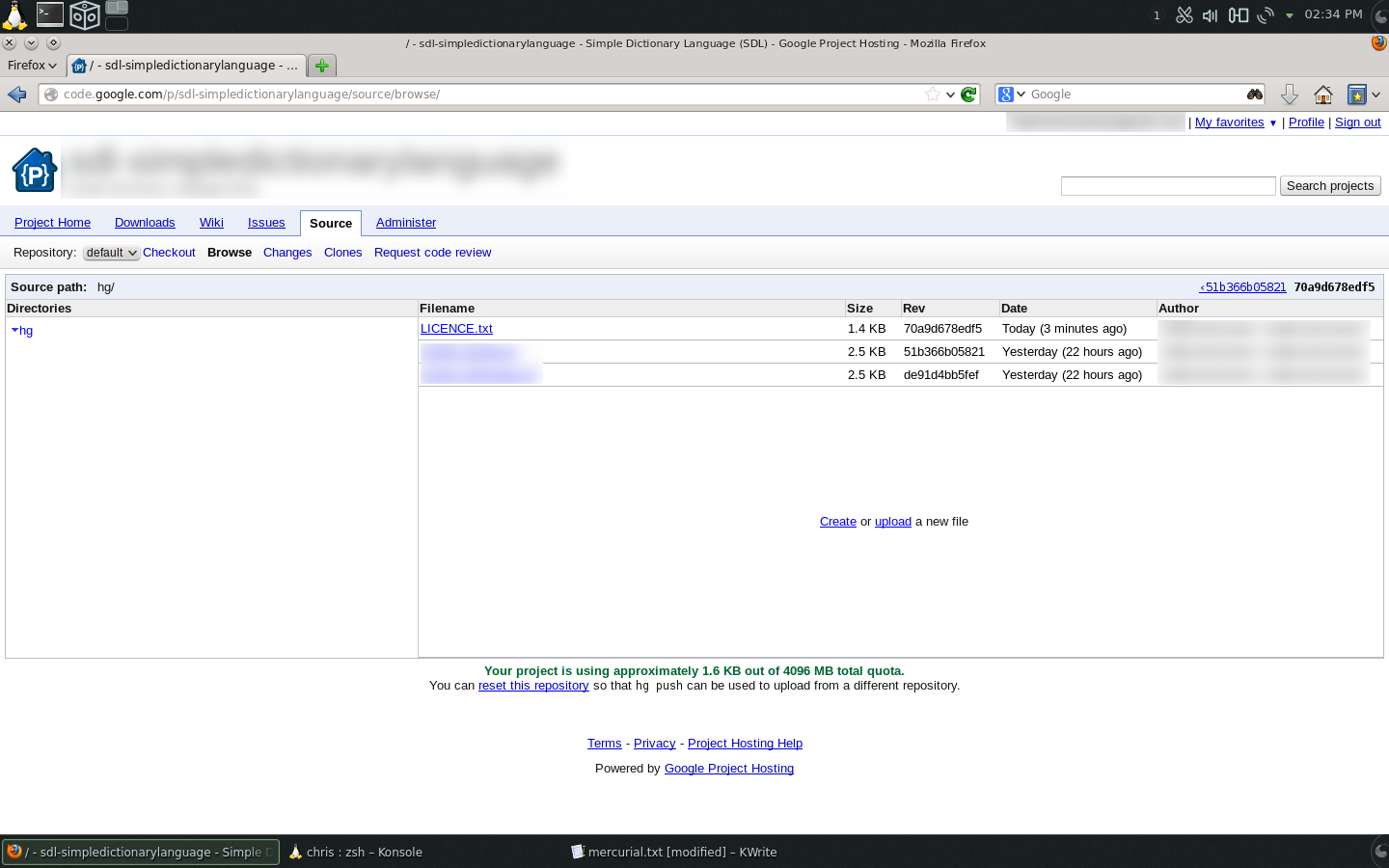Screen dimensions: 1389x868
Task: Open the cube application icon in panel
Action: pos(85,15)
